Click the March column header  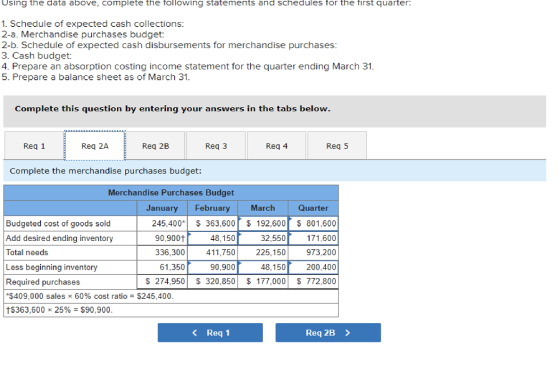coord(263,208)
